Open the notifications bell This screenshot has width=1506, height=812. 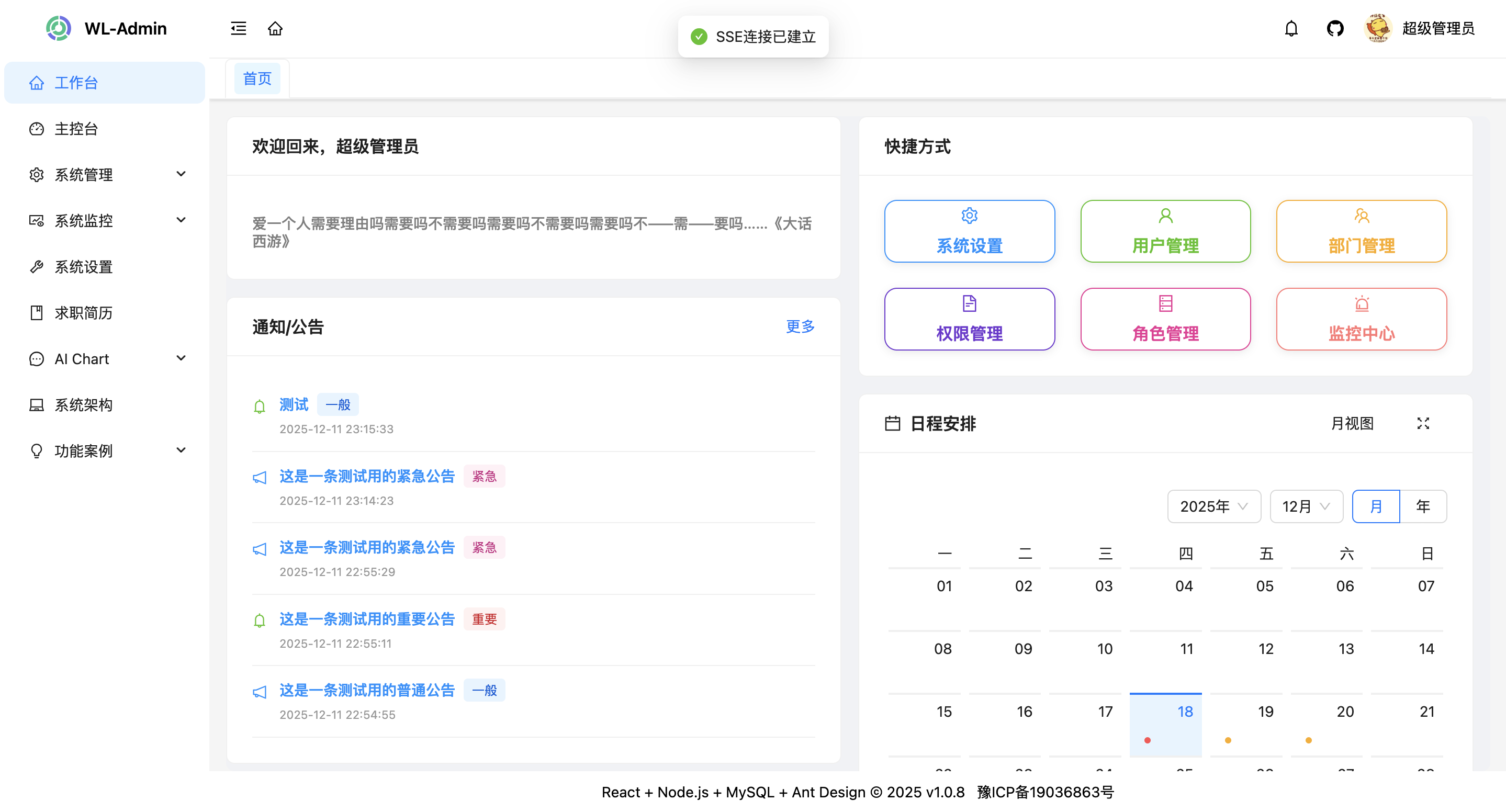tap(1291, 28)
